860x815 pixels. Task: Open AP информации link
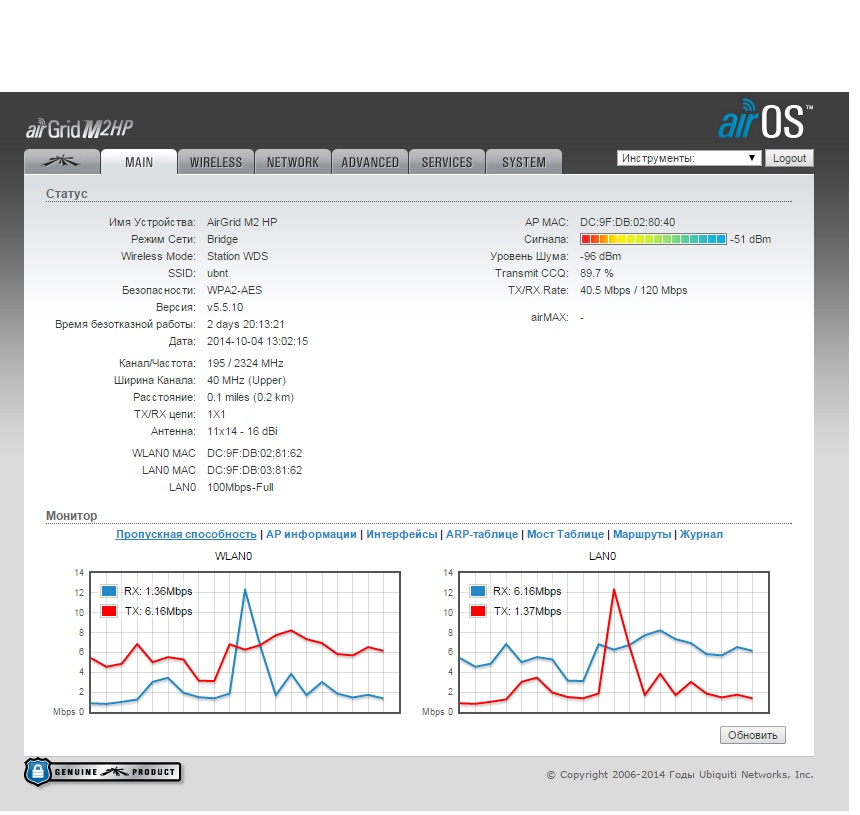tap(311, 534)
